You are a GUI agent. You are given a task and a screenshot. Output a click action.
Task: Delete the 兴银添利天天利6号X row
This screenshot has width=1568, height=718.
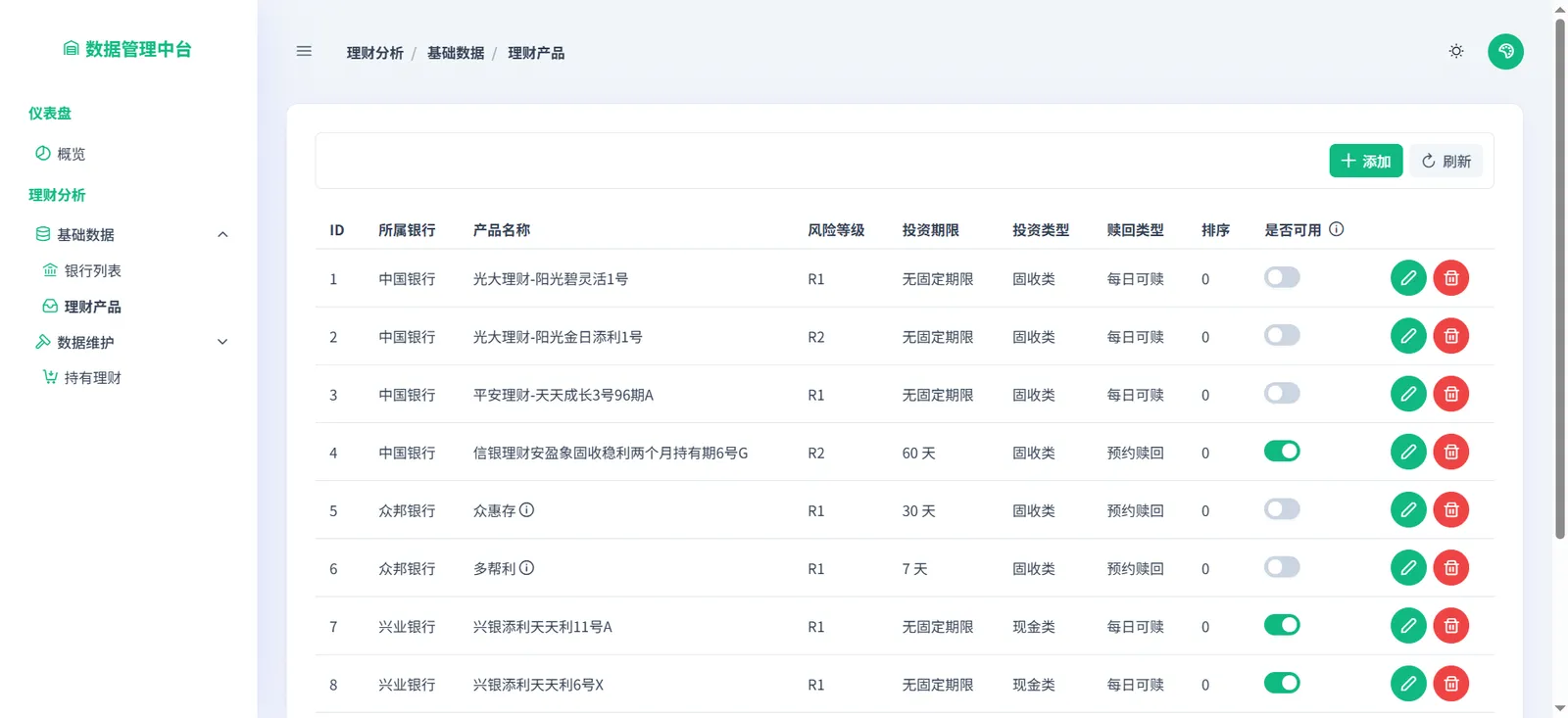pos(1451,683)
